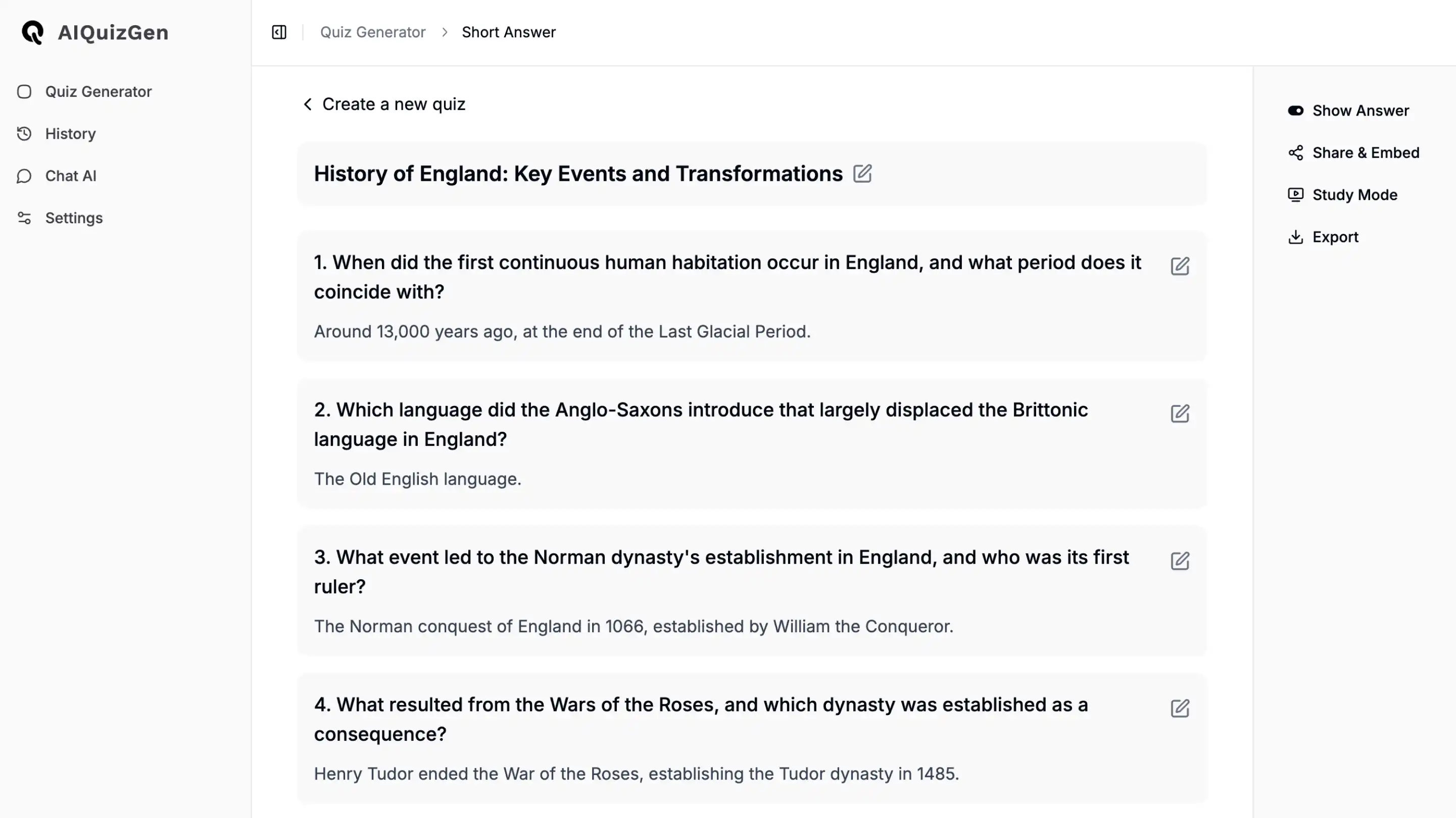
Task: Click the edit icon on question 3
Action: tap(1180, 560)
